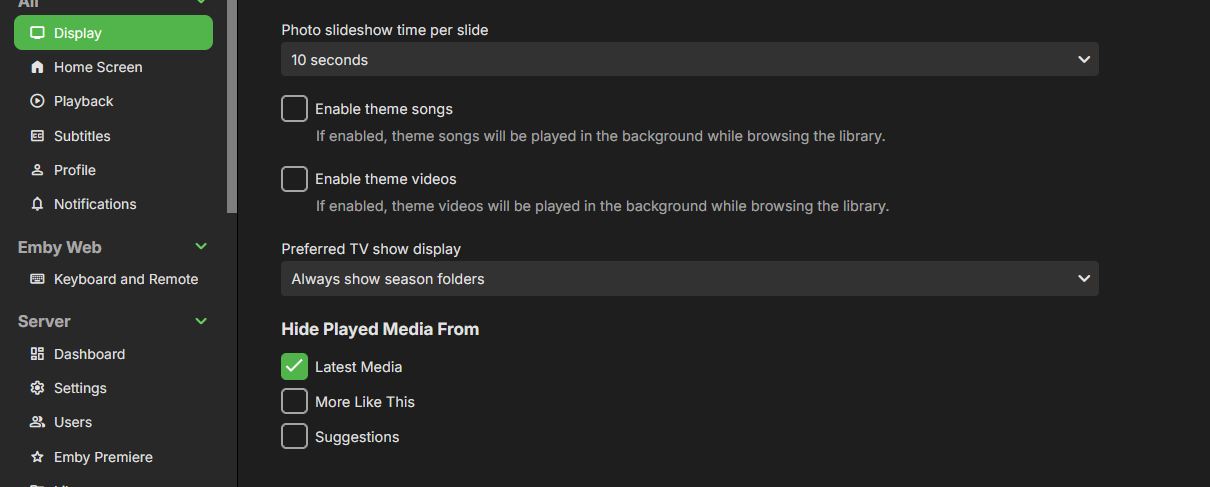
Task: Open the Preferred TV show display dropdown
Action: [x=689, y=279]
